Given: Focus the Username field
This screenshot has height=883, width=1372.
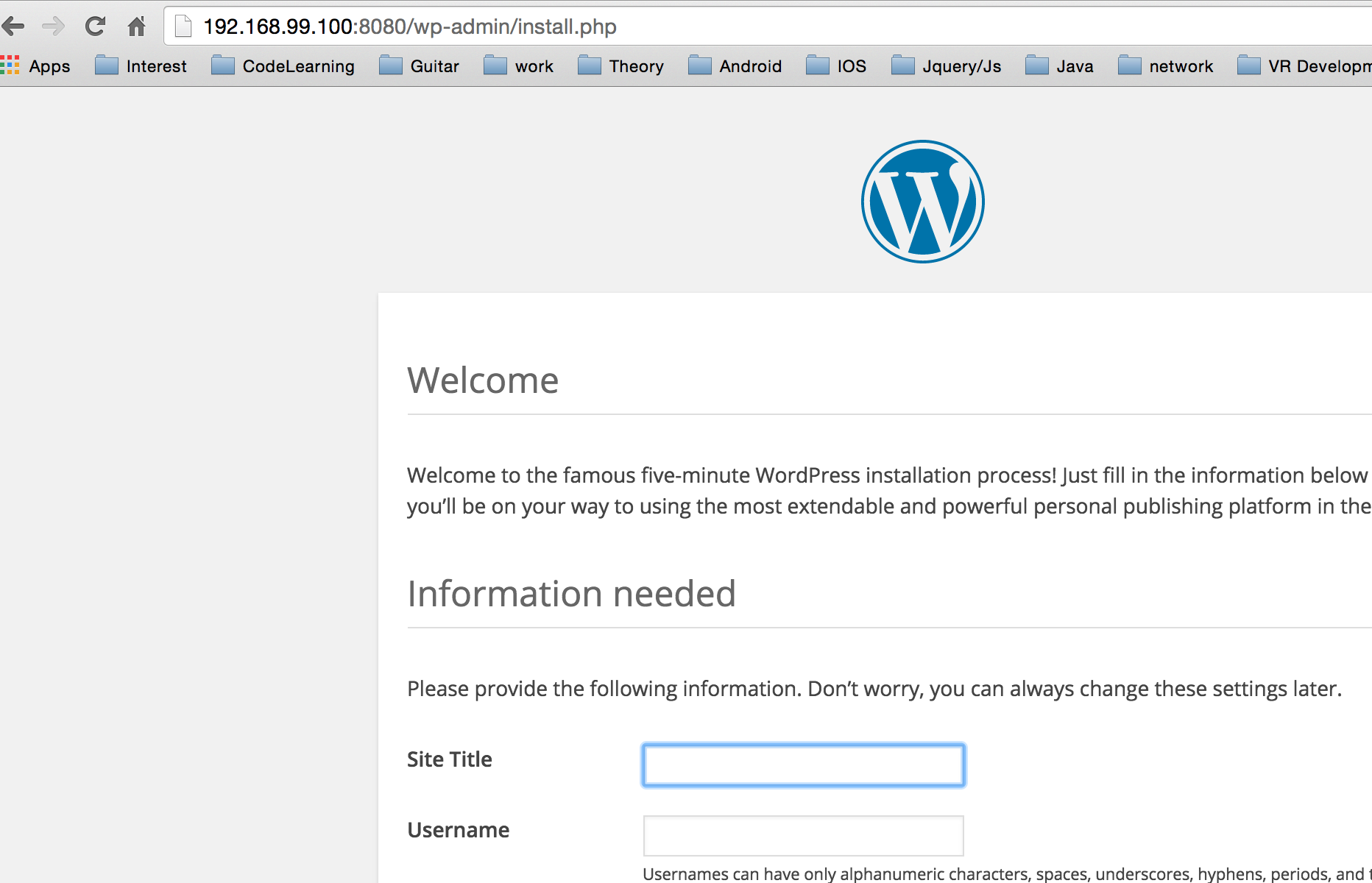Looking at the screenshot, I should [x=804, y=836].
